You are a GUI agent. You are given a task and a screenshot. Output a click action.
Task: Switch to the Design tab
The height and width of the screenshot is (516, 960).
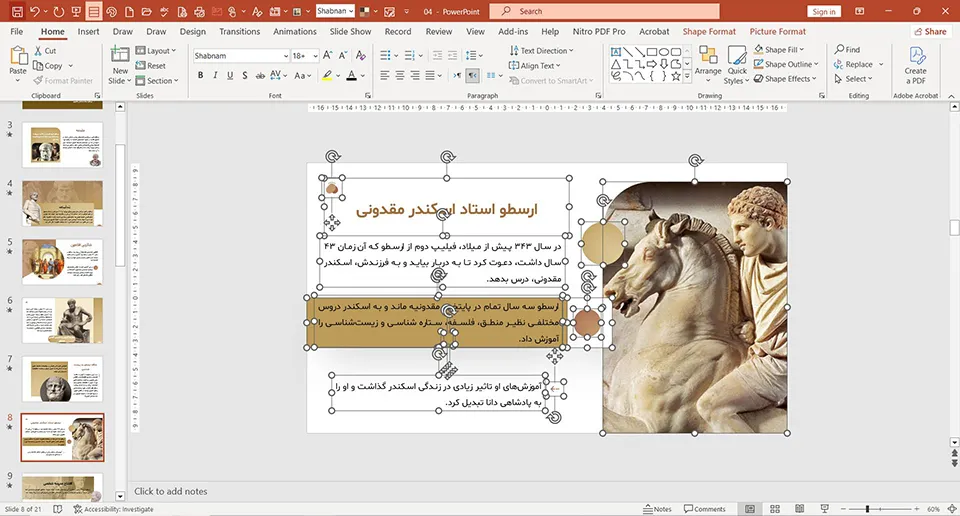pyautogui.click(x=193, y=31)
